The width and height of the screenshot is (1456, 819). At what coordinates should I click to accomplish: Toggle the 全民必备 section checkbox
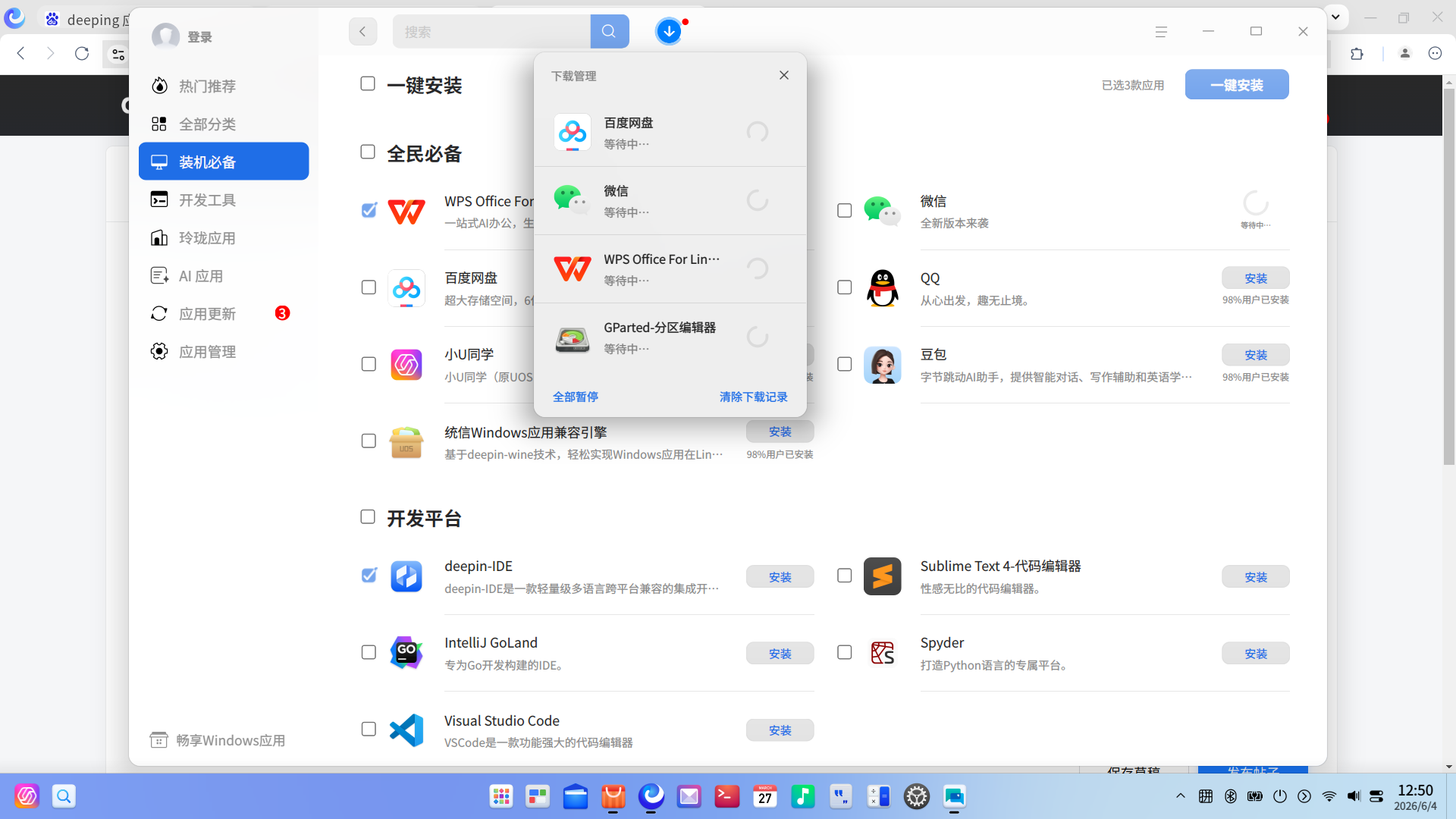(x=368, y=152)
